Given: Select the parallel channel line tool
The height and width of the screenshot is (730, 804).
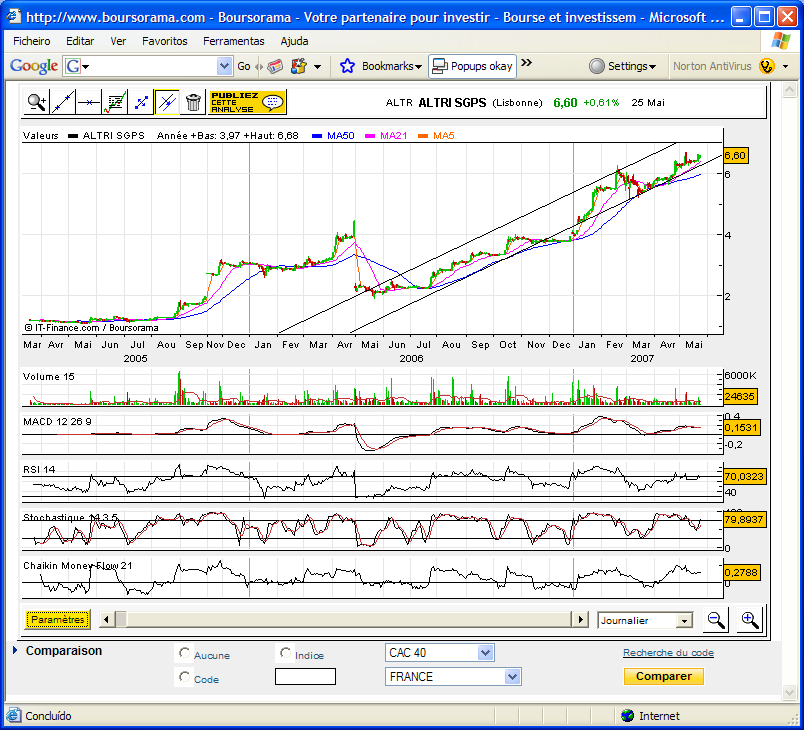Looking at the screenshot, I should (167, 102).
